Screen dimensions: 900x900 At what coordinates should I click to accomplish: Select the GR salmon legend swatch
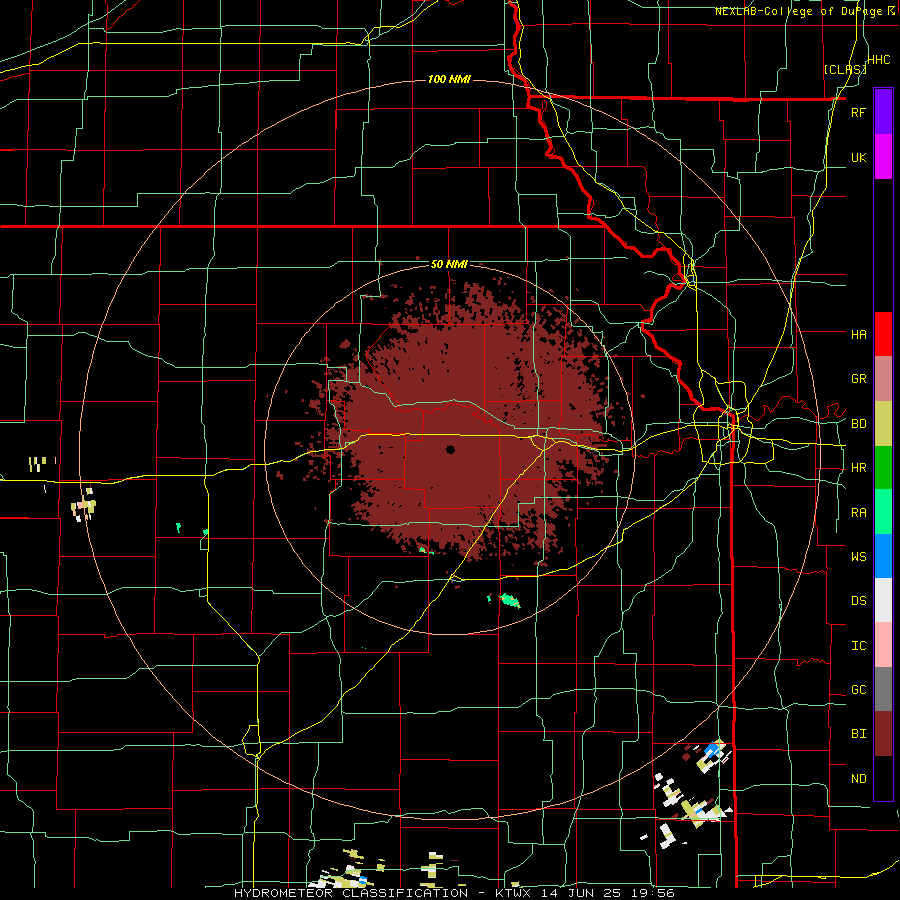(x=883, y=379)
